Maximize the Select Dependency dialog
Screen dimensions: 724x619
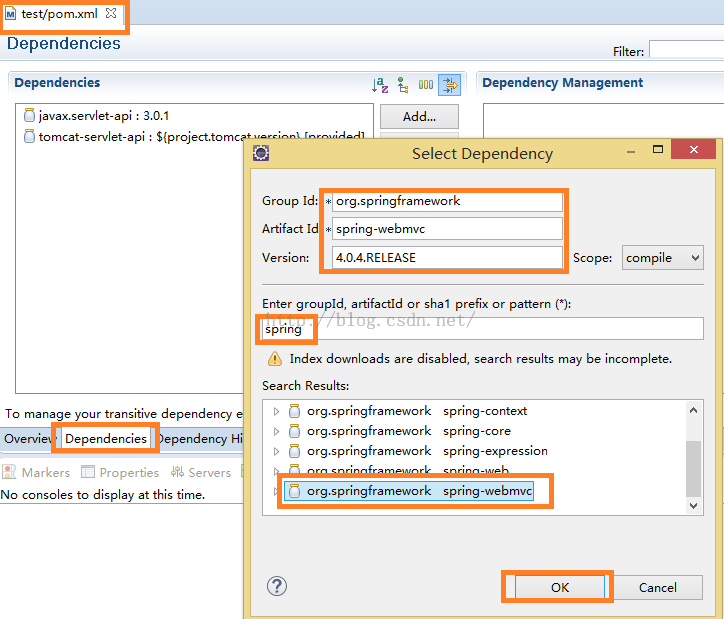(658, 149)
